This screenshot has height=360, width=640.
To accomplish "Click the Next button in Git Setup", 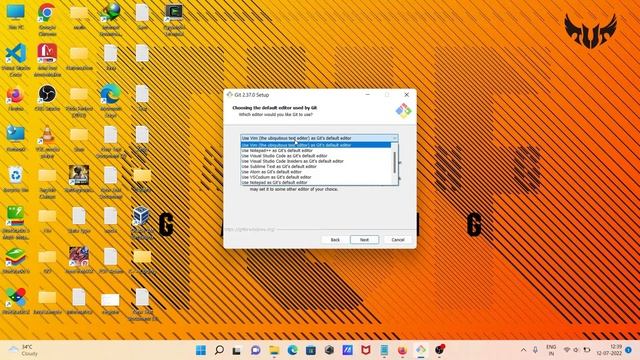I will (x=364, y=240).
